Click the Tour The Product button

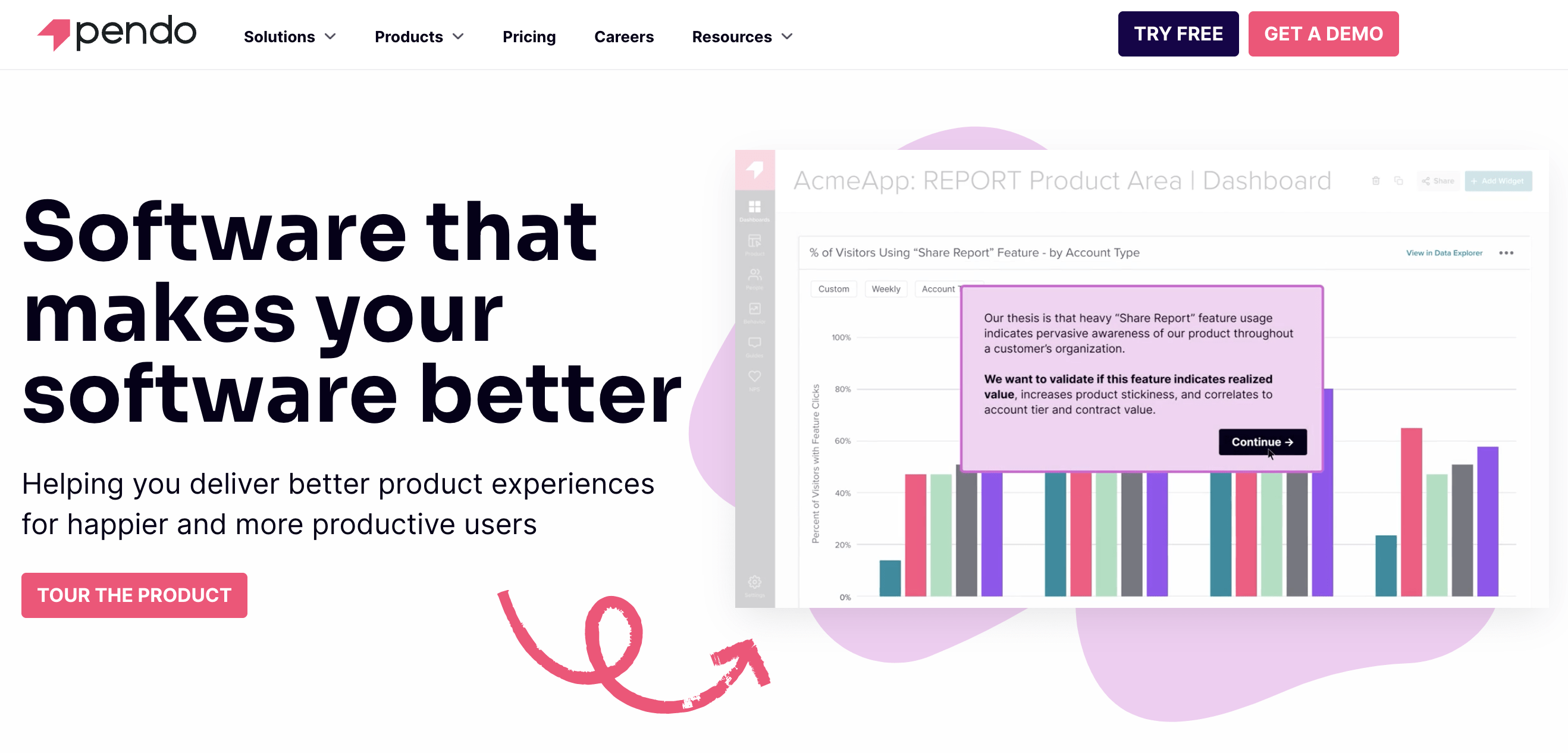pyautogui.click(x=134, y=595)
